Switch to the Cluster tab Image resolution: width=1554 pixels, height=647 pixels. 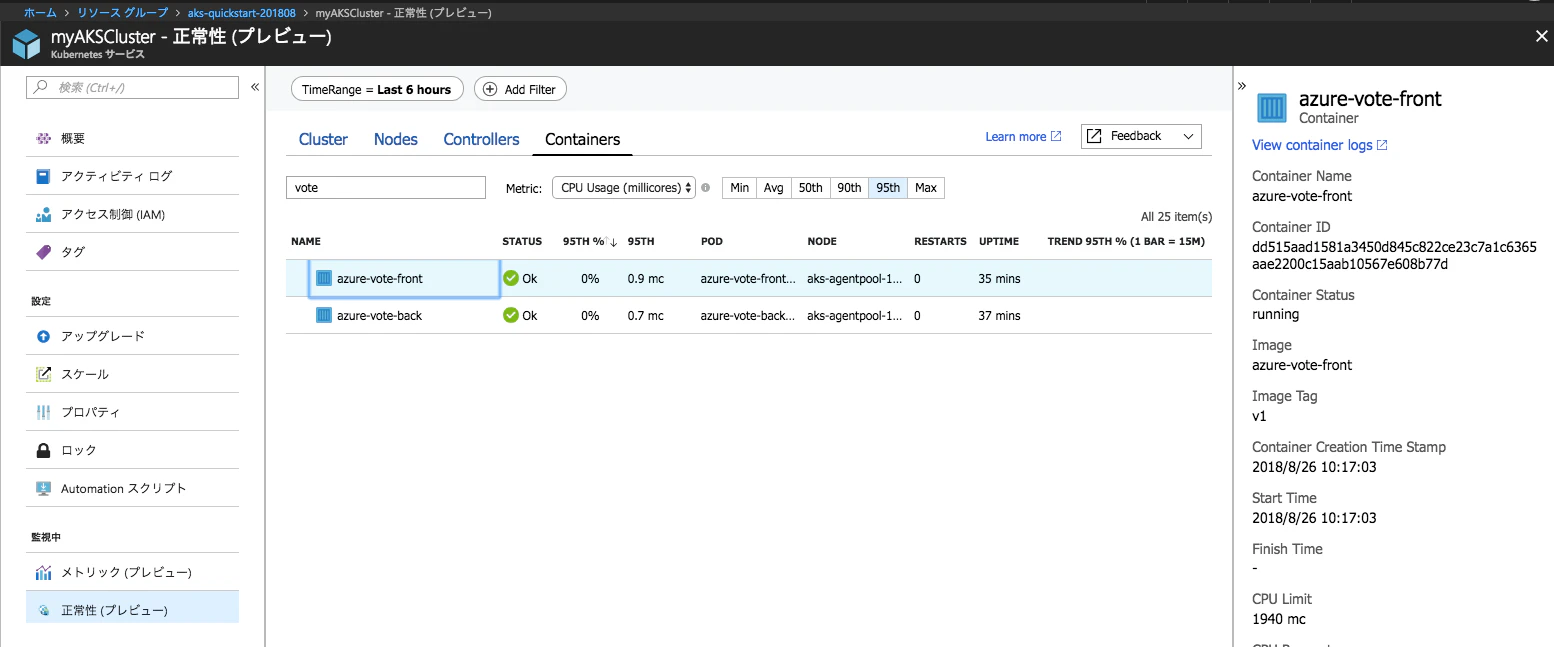click(x=323, y=139)
